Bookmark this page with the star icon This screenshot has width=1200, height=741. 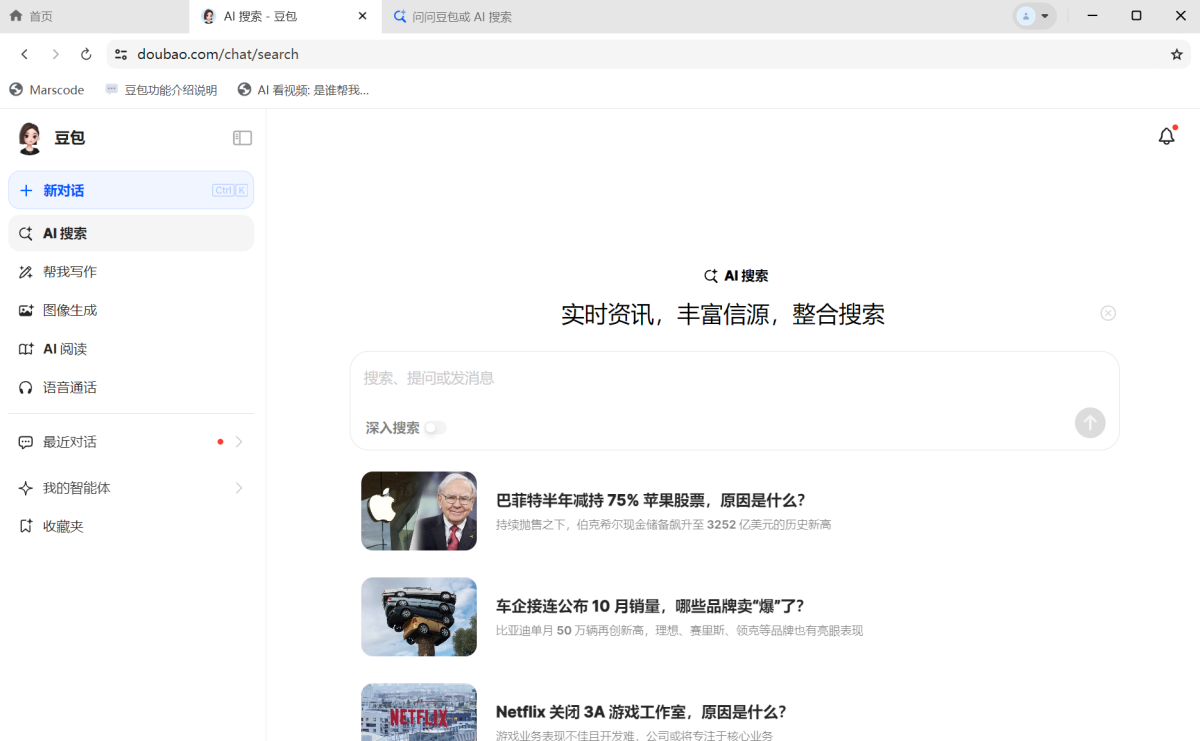click(1176, 54)
